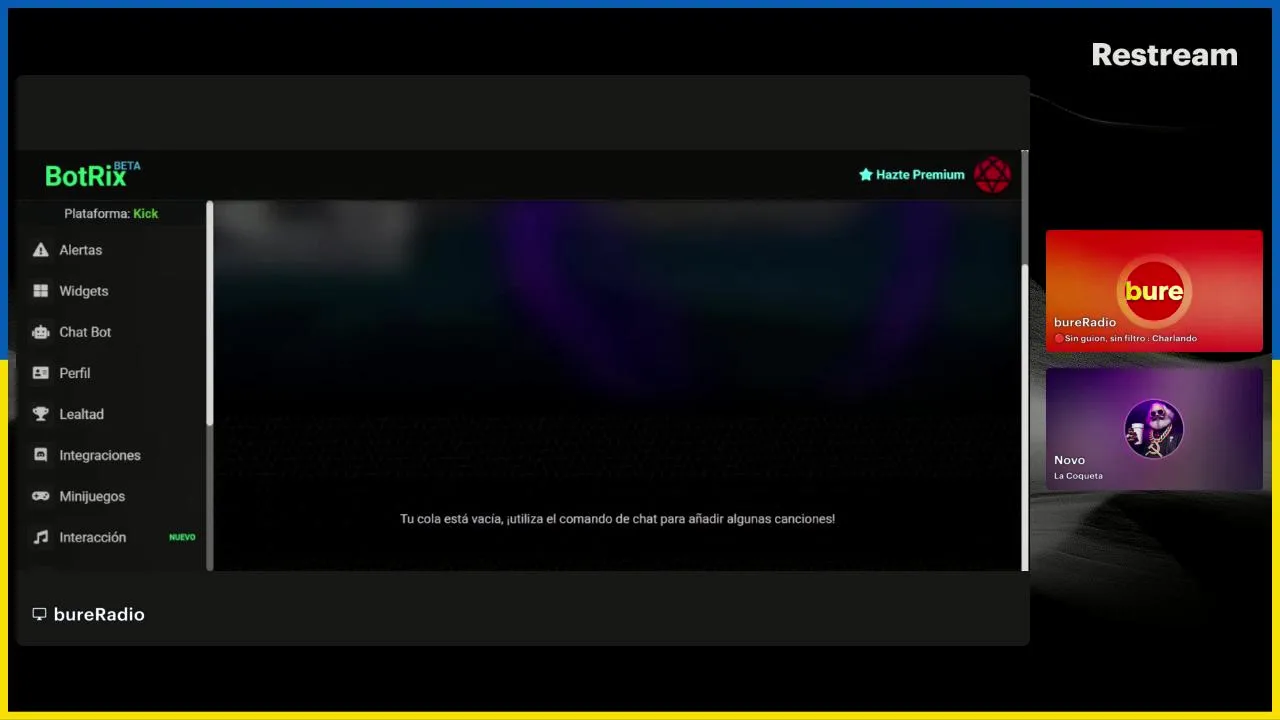Select the Novo La Coqueta thumbnail
This screenshot has height=720, width=1280.
click(x=1154, y=429)
